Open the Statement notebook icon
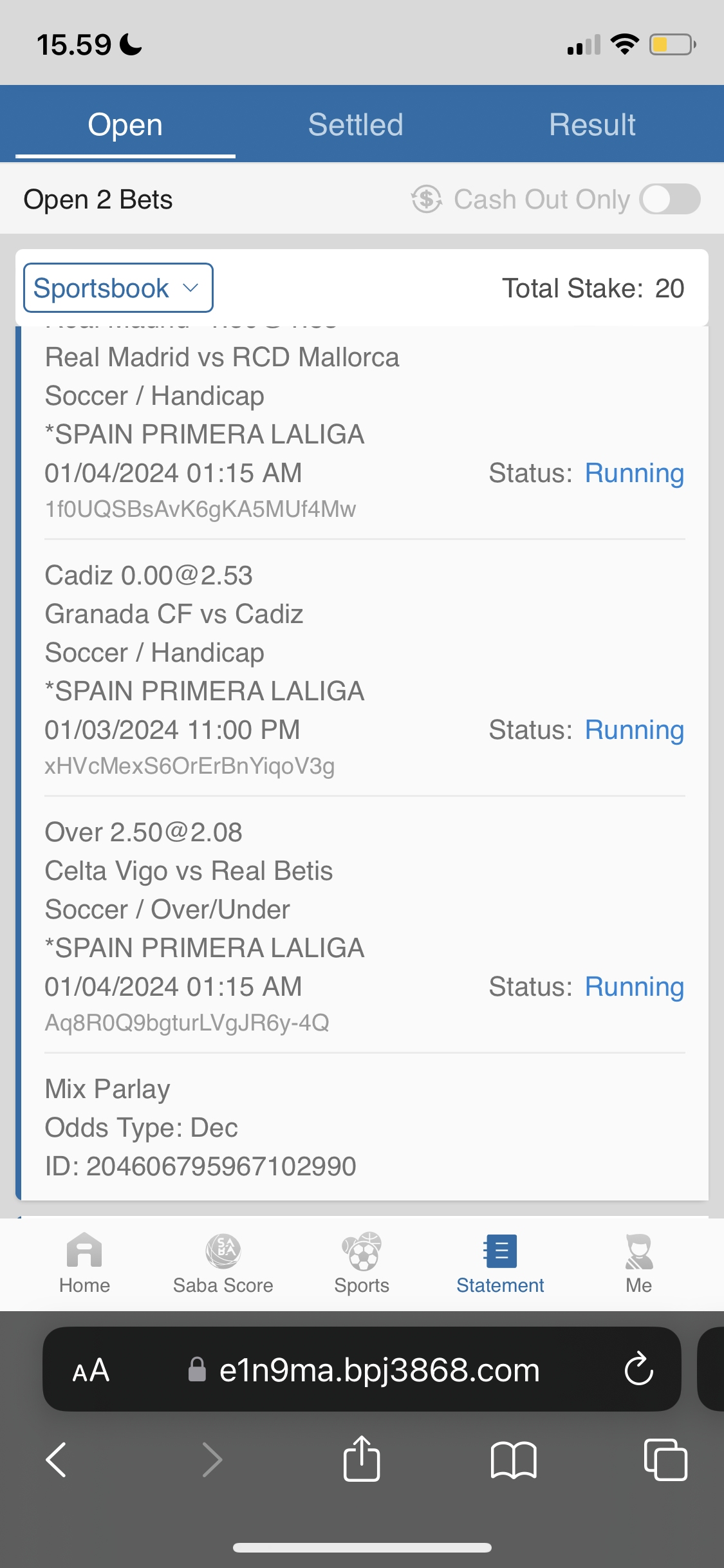The image size is (724, 1568). coord(500,1251)
